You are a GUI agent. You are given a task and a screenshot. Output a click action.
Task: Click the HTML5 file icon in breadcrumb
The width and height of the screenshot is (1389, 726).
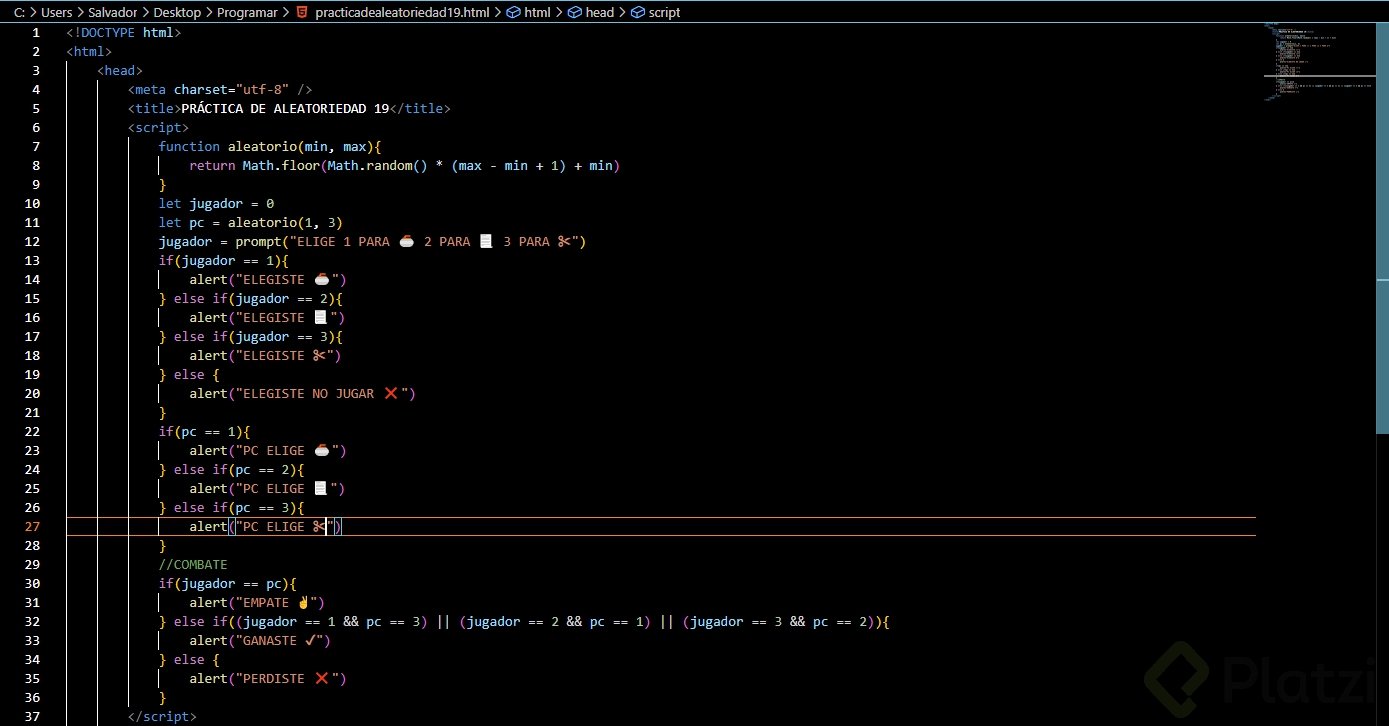point(302,13)
